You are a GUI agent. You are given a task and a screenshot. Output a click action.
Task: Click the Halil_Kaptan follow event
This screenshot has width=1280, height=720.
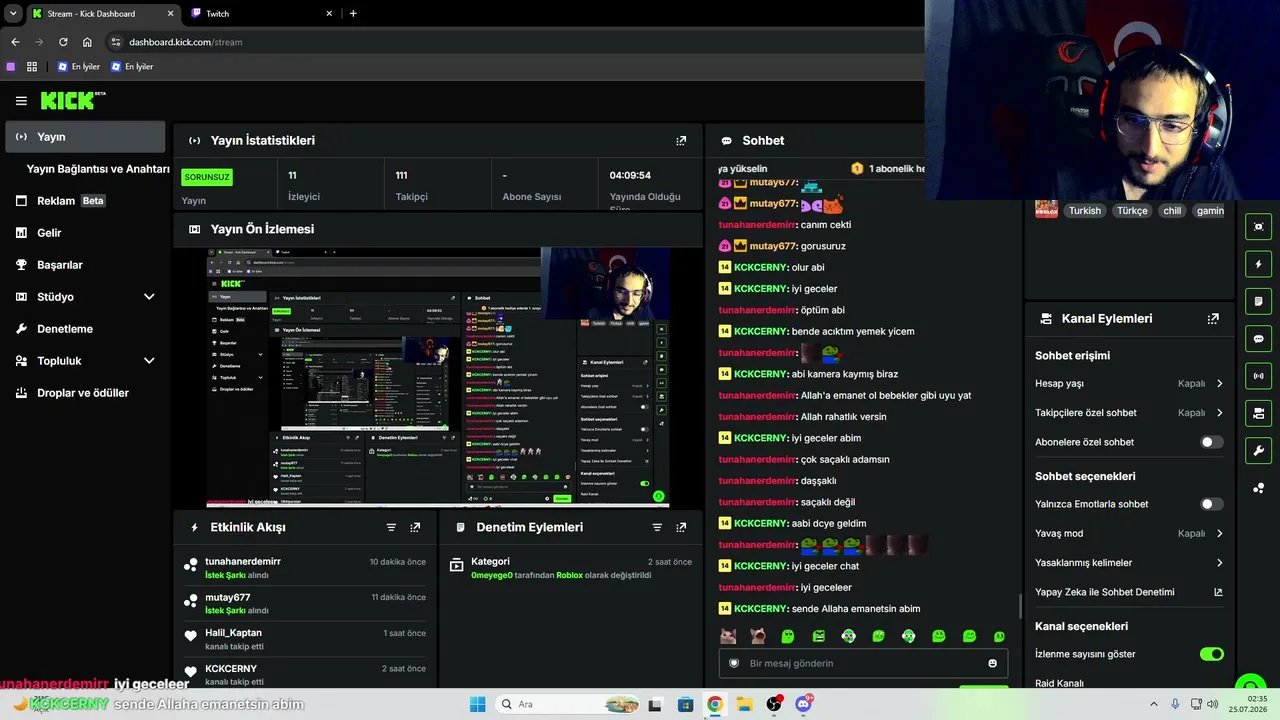pos(305,639)
